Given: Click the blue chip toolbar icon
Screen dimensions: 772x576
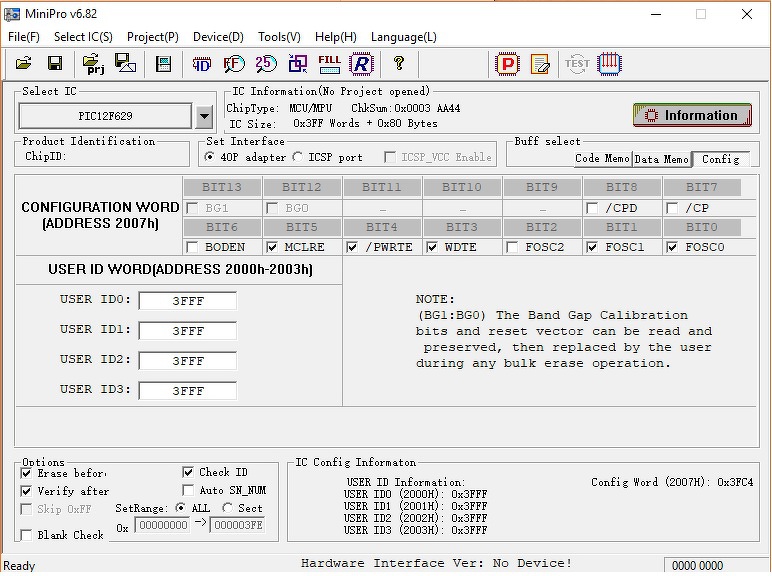Looking at the screenshot, I should coord(609,64).
